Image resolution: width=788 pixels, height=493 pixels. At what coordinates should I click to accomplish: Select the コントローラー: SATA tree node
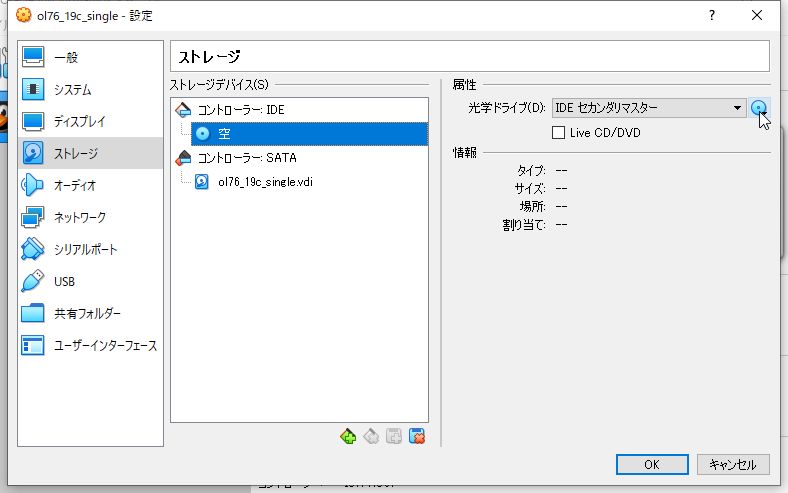[247, 158]
